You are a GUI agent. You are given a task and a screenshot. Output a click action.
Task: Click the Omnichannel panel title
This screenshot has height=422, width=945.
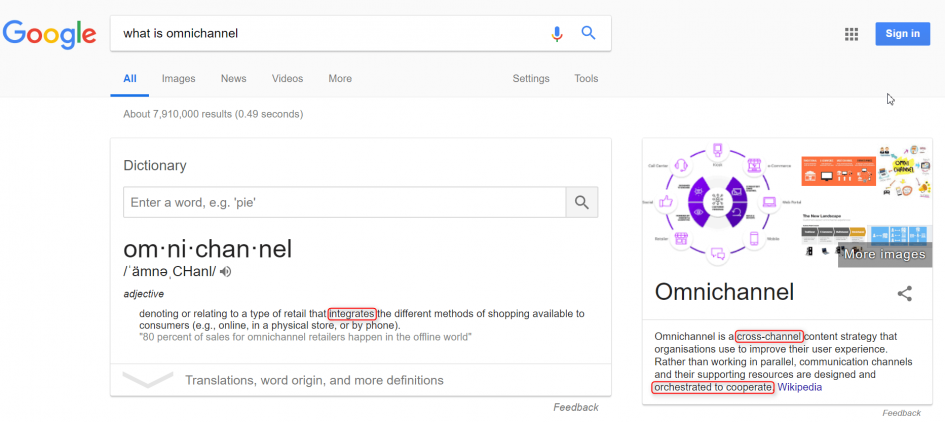[x=724, y=292]
